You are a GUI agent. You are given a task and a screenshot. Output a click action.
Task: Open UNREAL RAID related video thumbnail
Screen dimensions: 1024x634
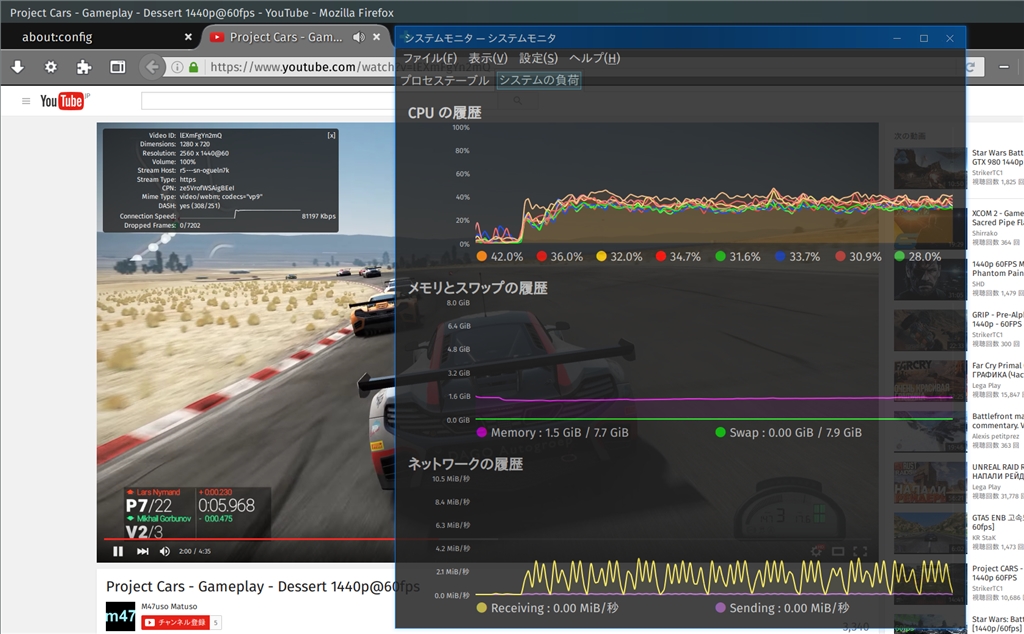click(930, 482)
